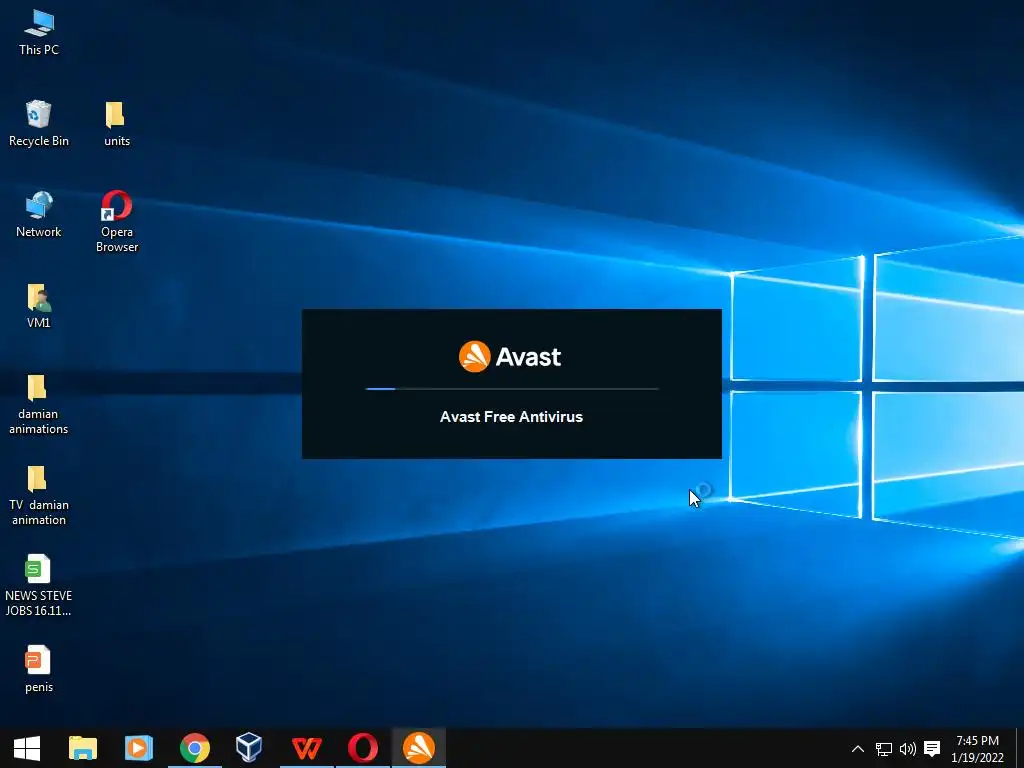Image resolution: width=1024 pixels, height=768 pixels.
Task: Select the Opera Browser shortcut on desktop
Action: pos(117,222)
